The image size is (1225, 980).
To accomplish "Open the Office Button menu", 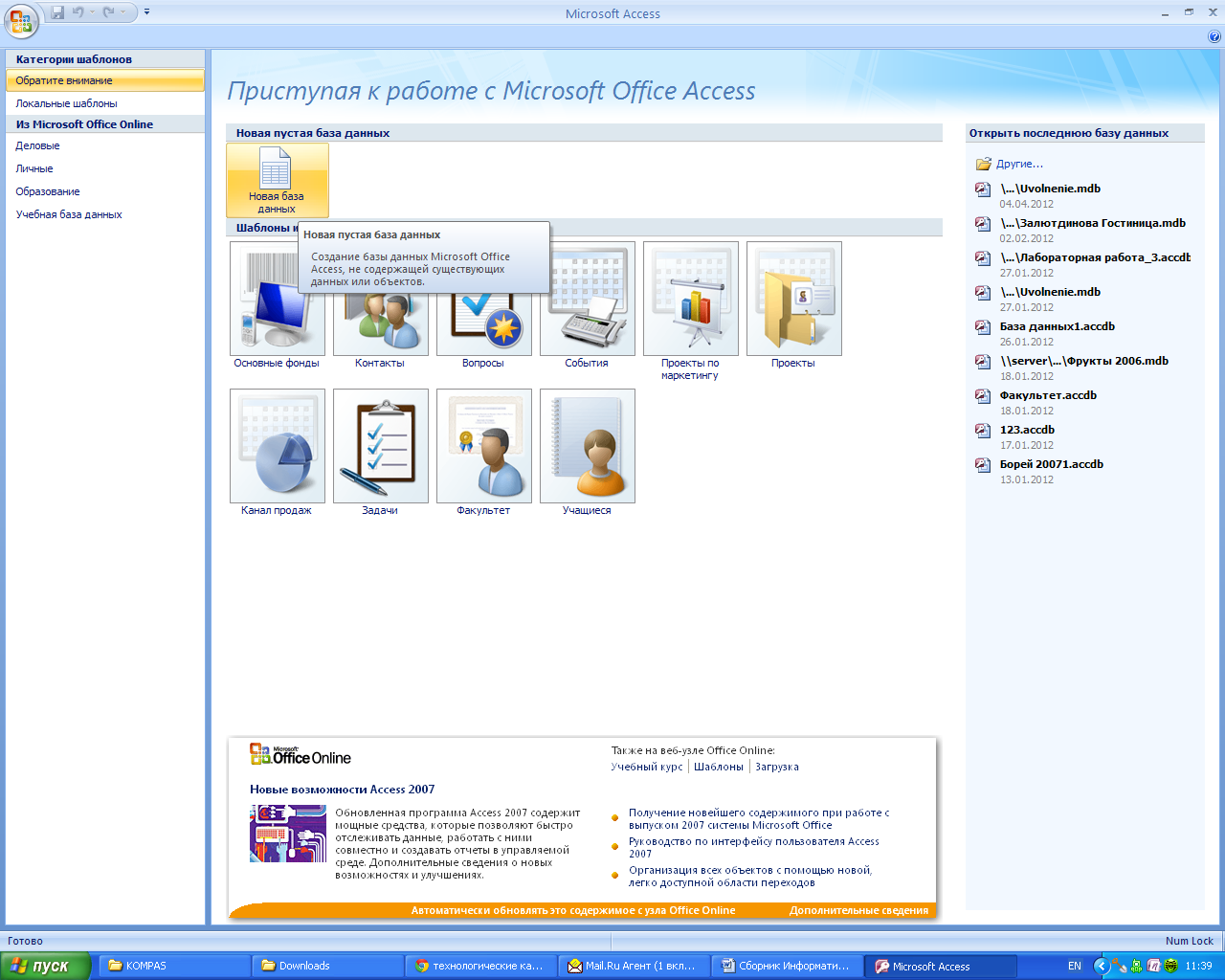I will pos(21,19).
